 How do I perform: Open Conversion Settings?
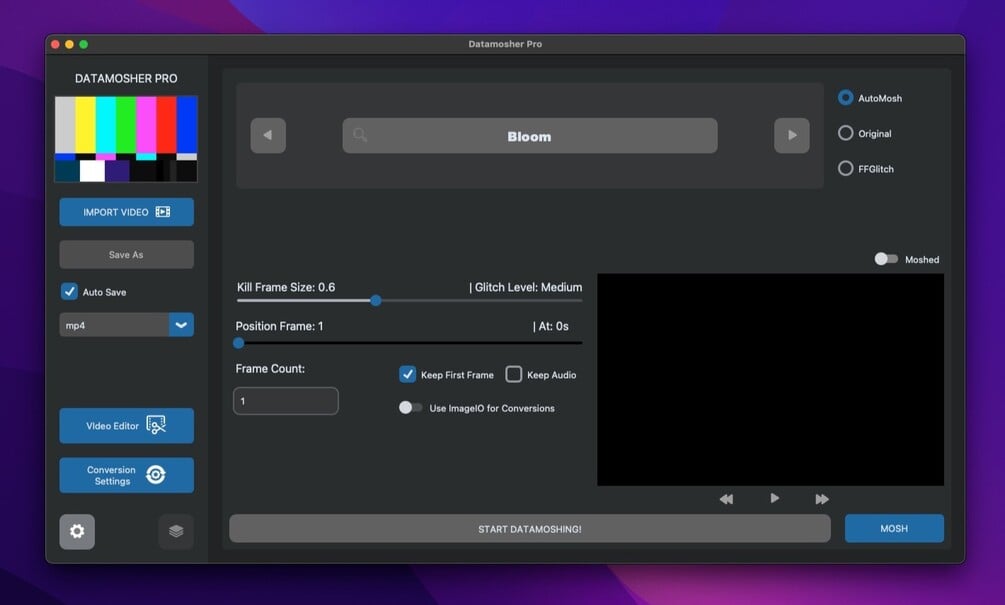pyautogui.click(x=126, y=475)
